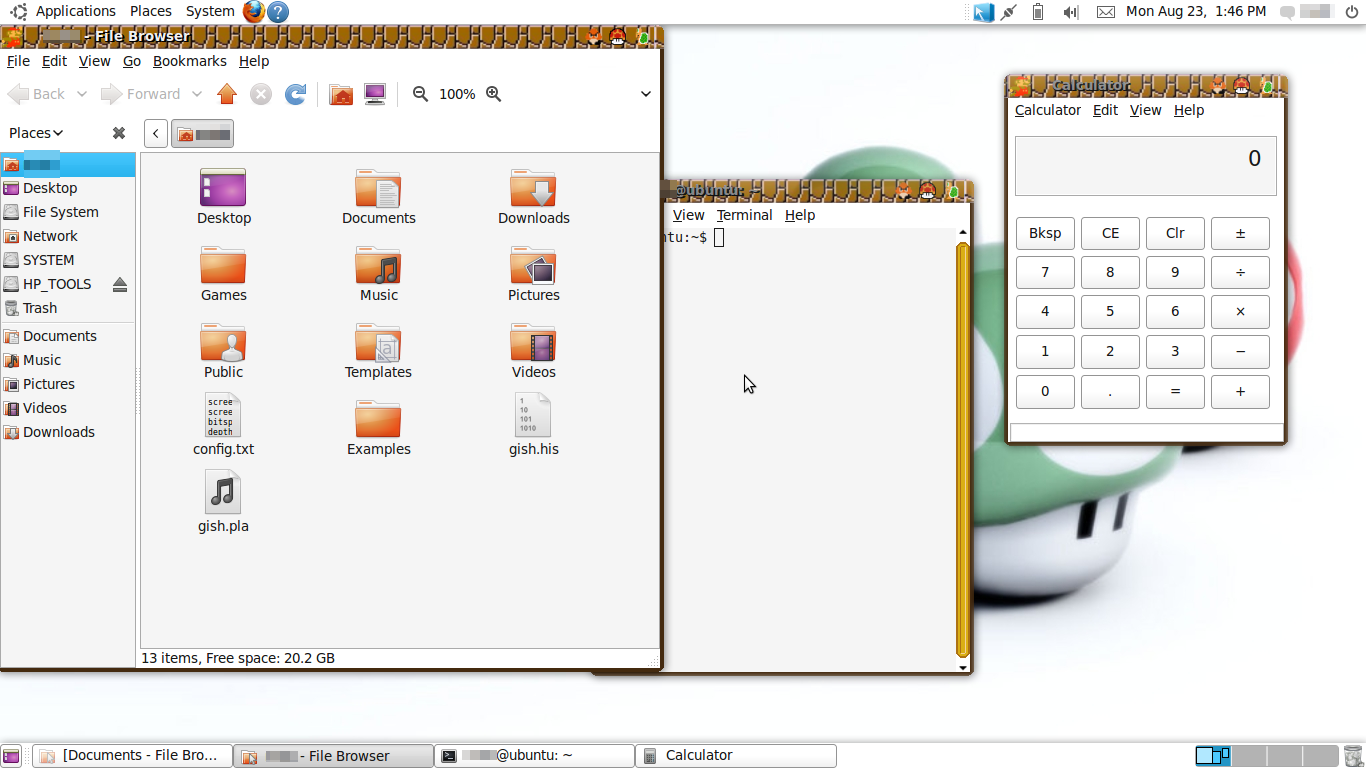Go up to parent folder arrow

(x=227, y=94)
